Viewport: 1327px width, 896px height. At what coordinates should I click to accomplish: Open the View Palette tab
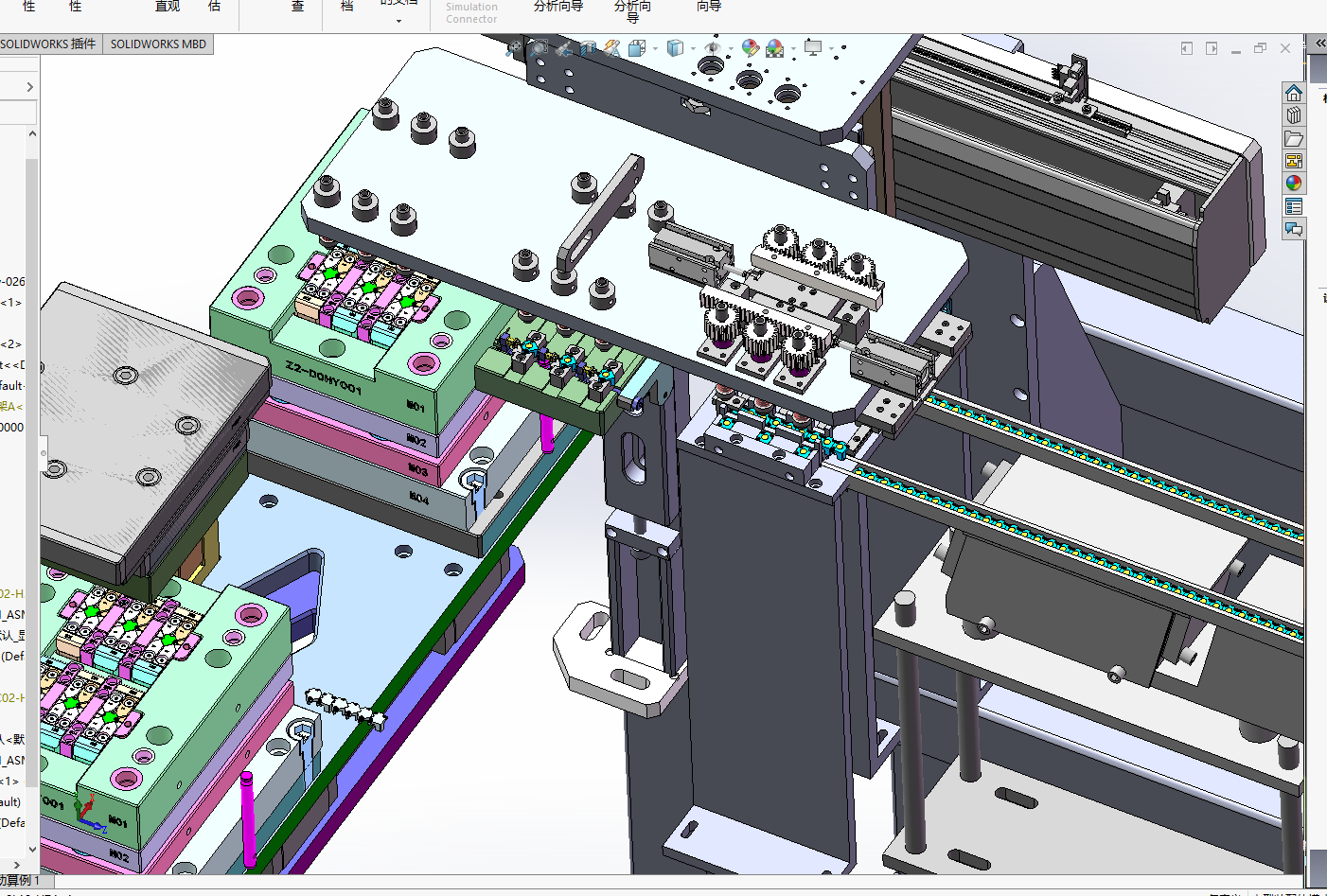(x=1294, y=161)
